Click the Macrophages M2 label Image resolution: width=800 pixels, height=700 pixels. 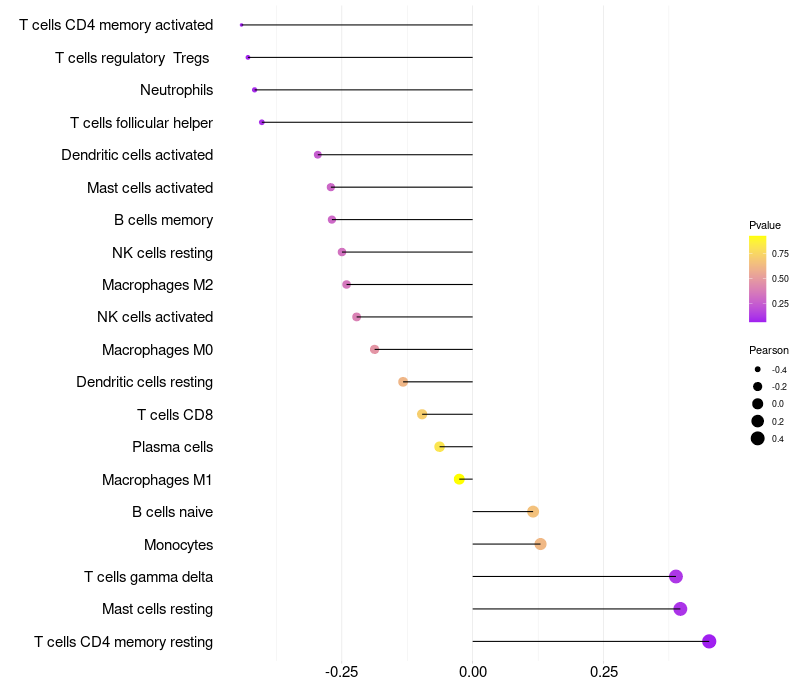[x=158, y=285]
